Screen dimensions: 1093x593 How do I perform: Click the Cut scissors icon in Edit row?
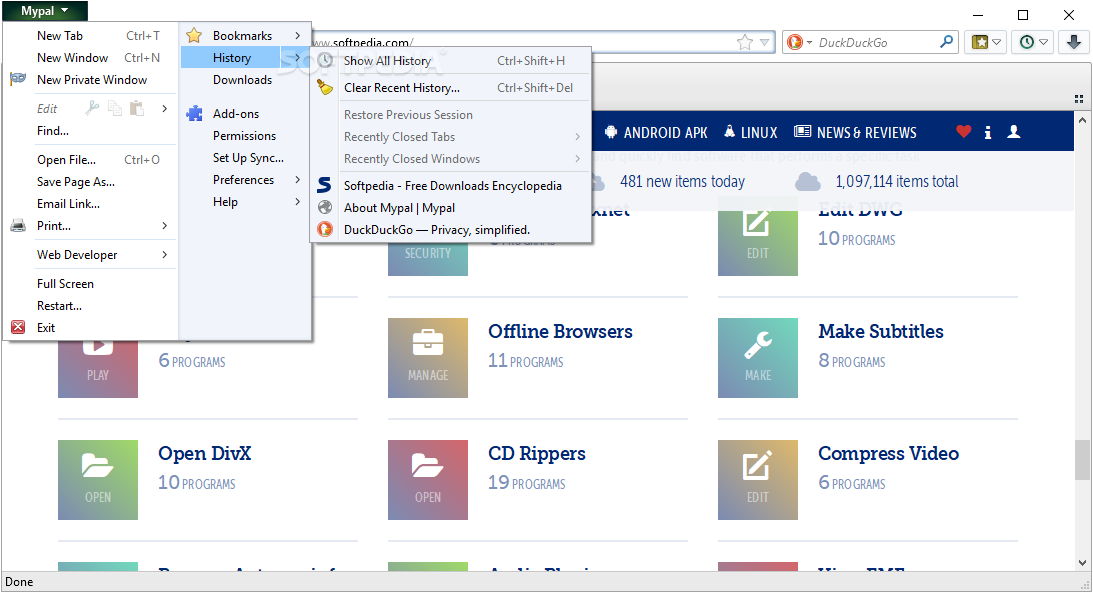pos(92,108)
